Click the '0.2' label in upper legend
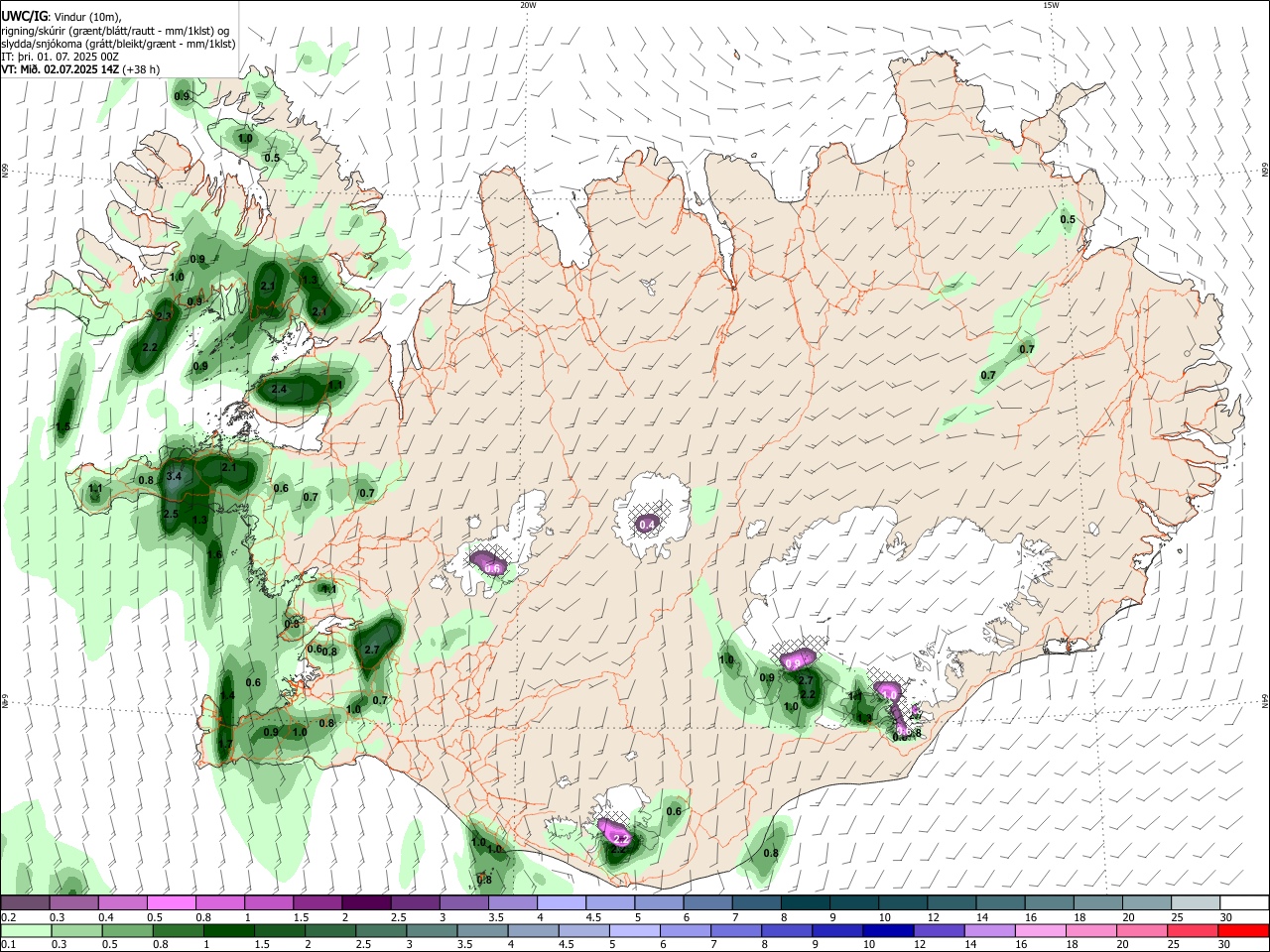The width and height of the screenshot is (1270, 952). click(x=9, y=918)
